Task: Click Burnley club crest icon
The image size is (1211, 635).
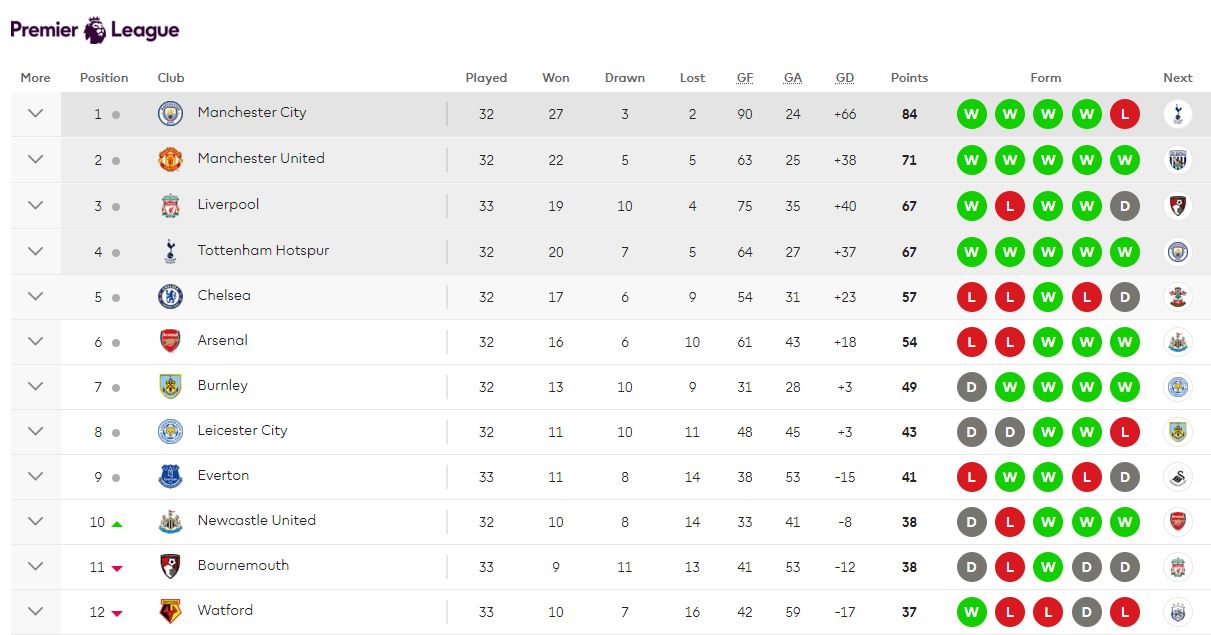Action: (170, 386)
